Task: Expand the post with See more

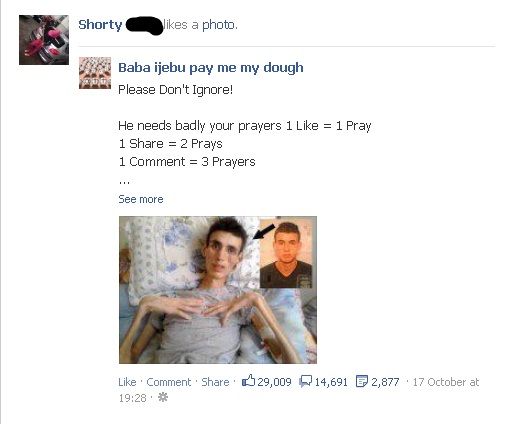Action: tap(141, 199)
